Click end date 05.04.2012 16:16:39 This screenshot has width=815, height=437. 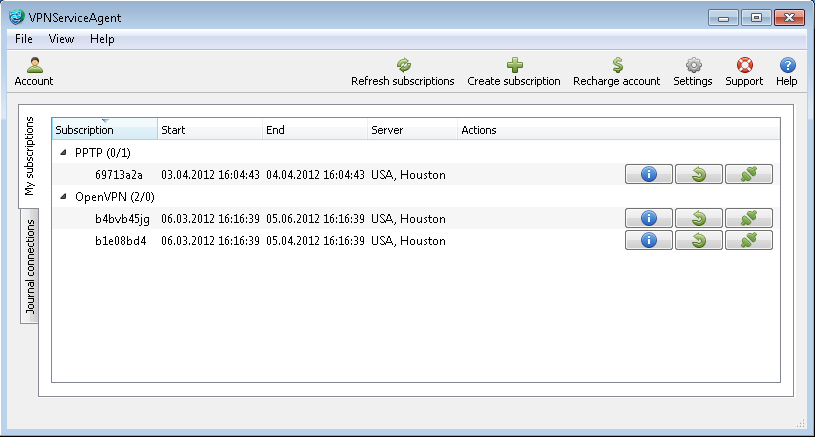coord(316,241)
